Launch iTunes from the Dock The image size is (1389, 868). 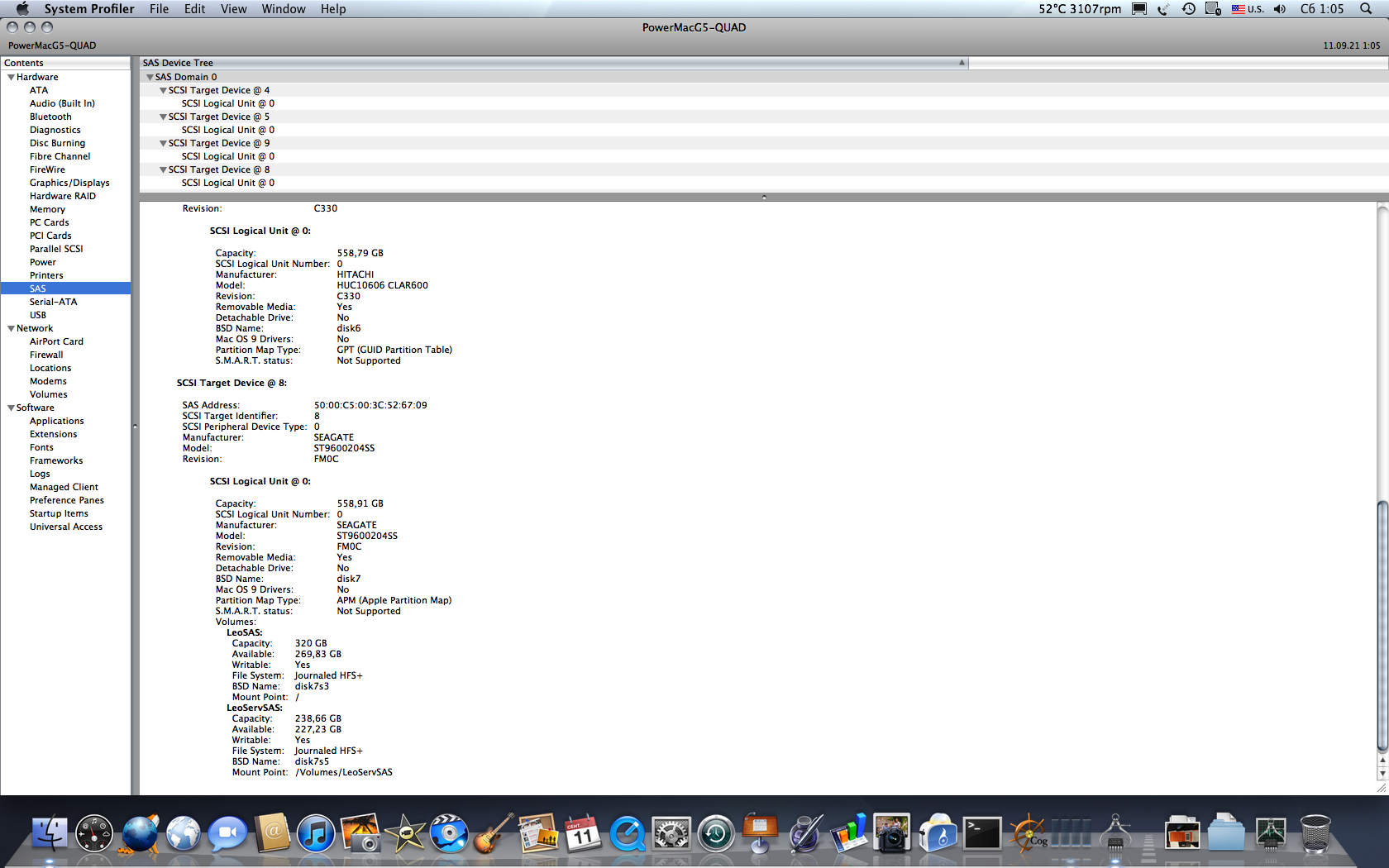tap(316, 833)
